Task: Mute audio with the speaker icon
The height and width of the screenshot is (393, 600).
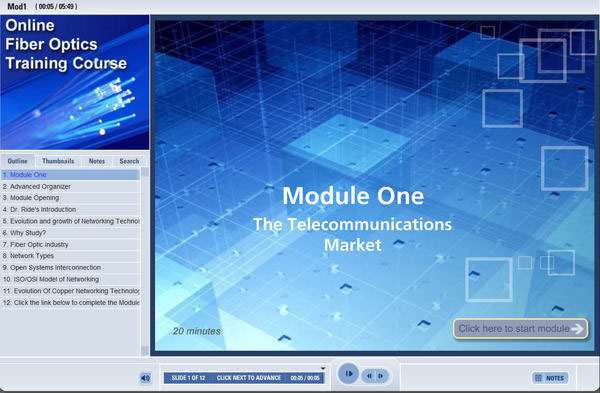Action: pyautogui.click(x=145, y=378)
